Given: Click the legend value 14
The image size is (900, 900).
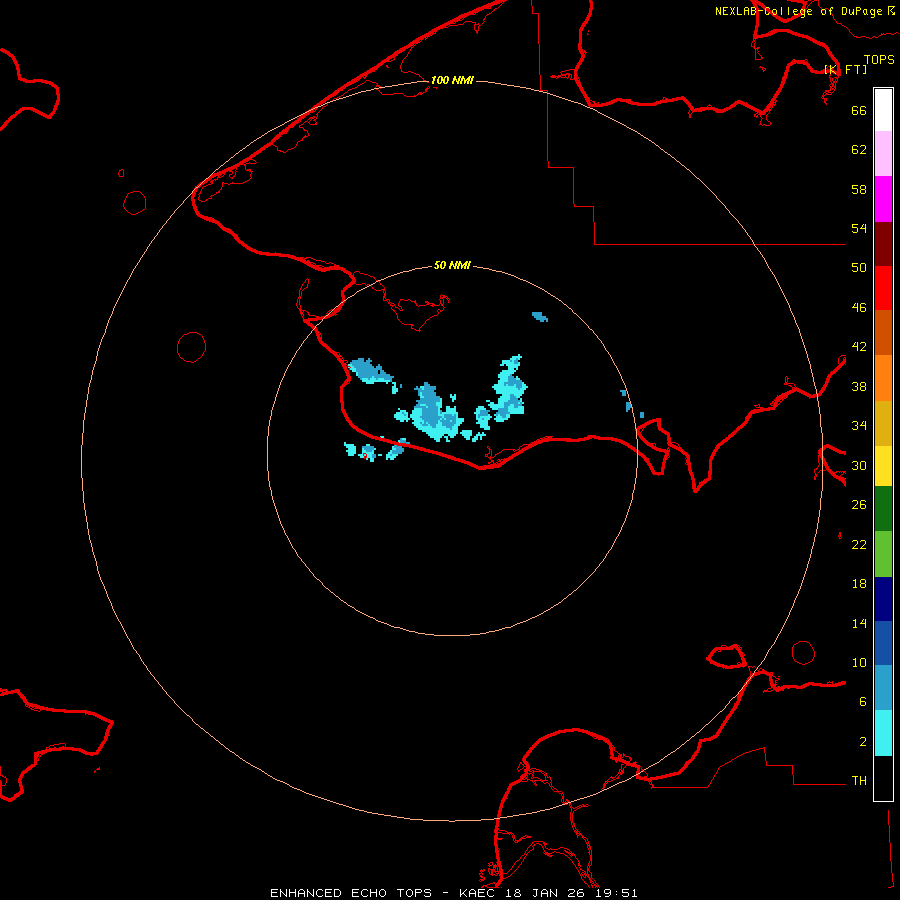Looking at the screenshot, I should click(x=859, y=623).
